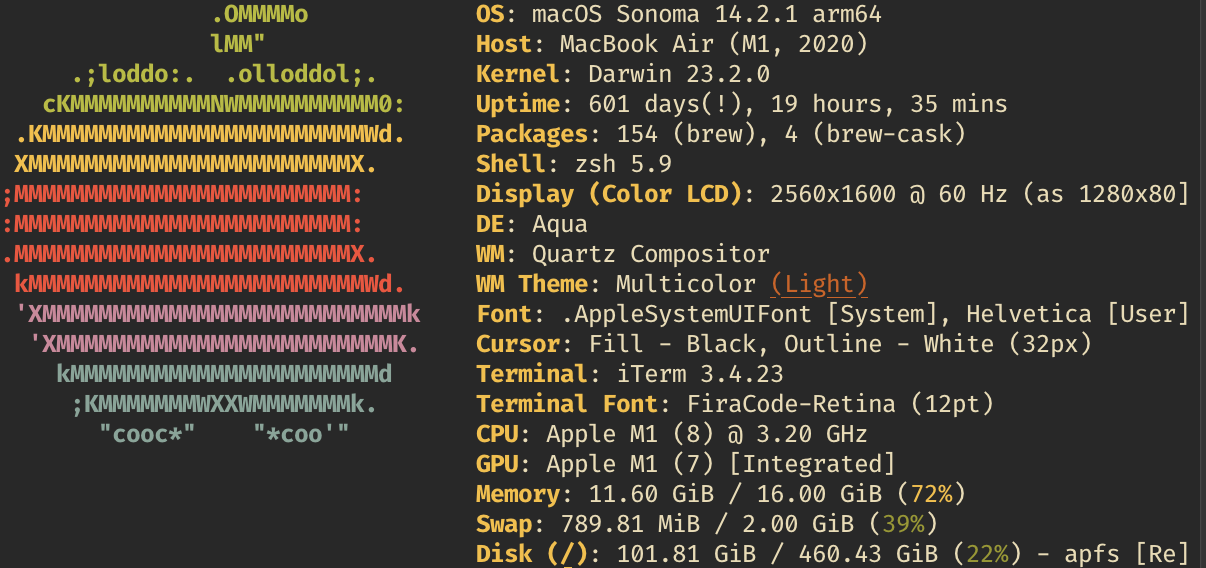This screenshot has height=568, width=1206.
Task: Click 'zsh 5.9' shell value
Action: (623, 165)
